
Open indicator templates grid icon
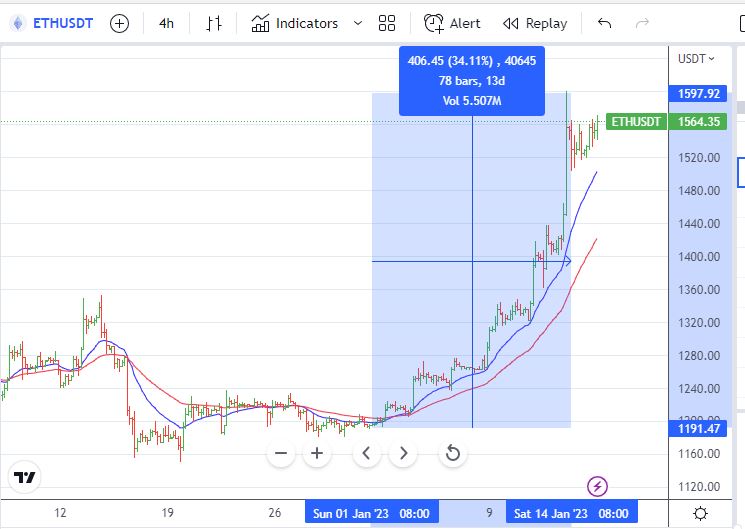click(x=387, y=23)
